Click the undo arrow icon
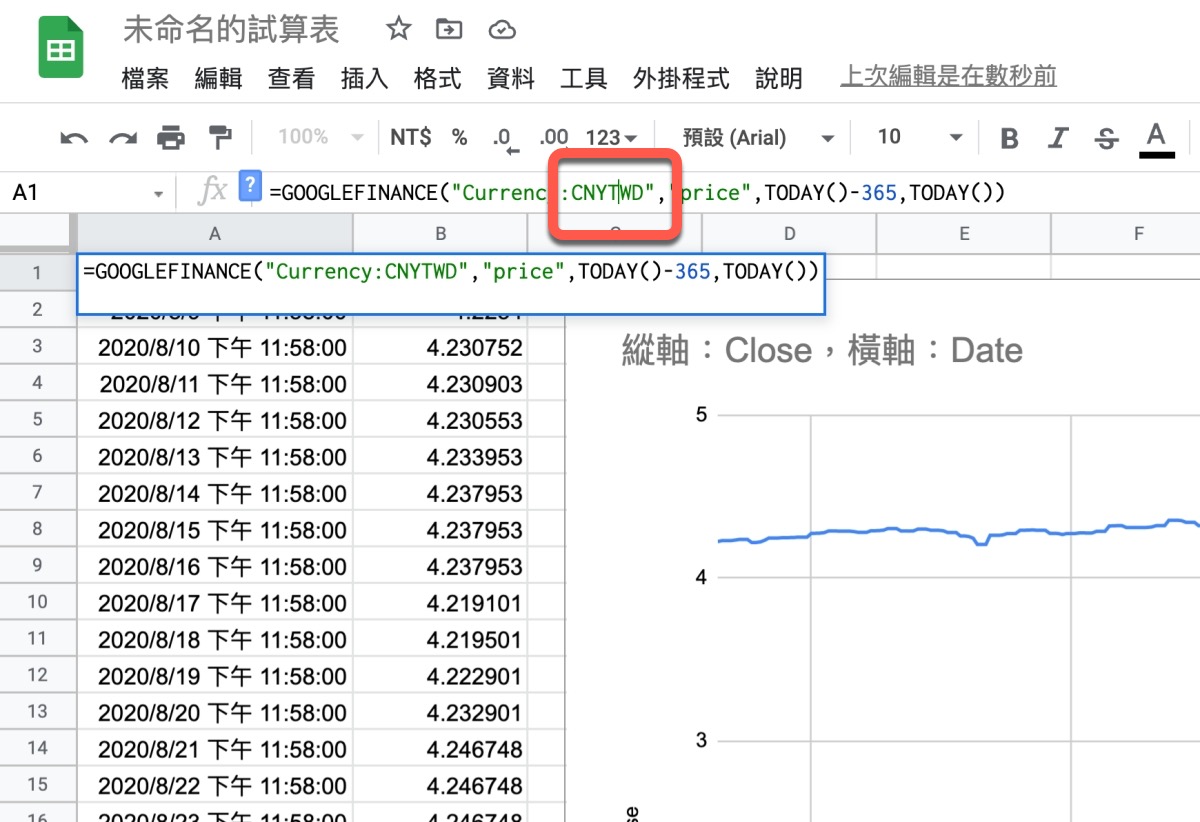The width and height of the screenshot is (1200, 822). pos(74,138)
